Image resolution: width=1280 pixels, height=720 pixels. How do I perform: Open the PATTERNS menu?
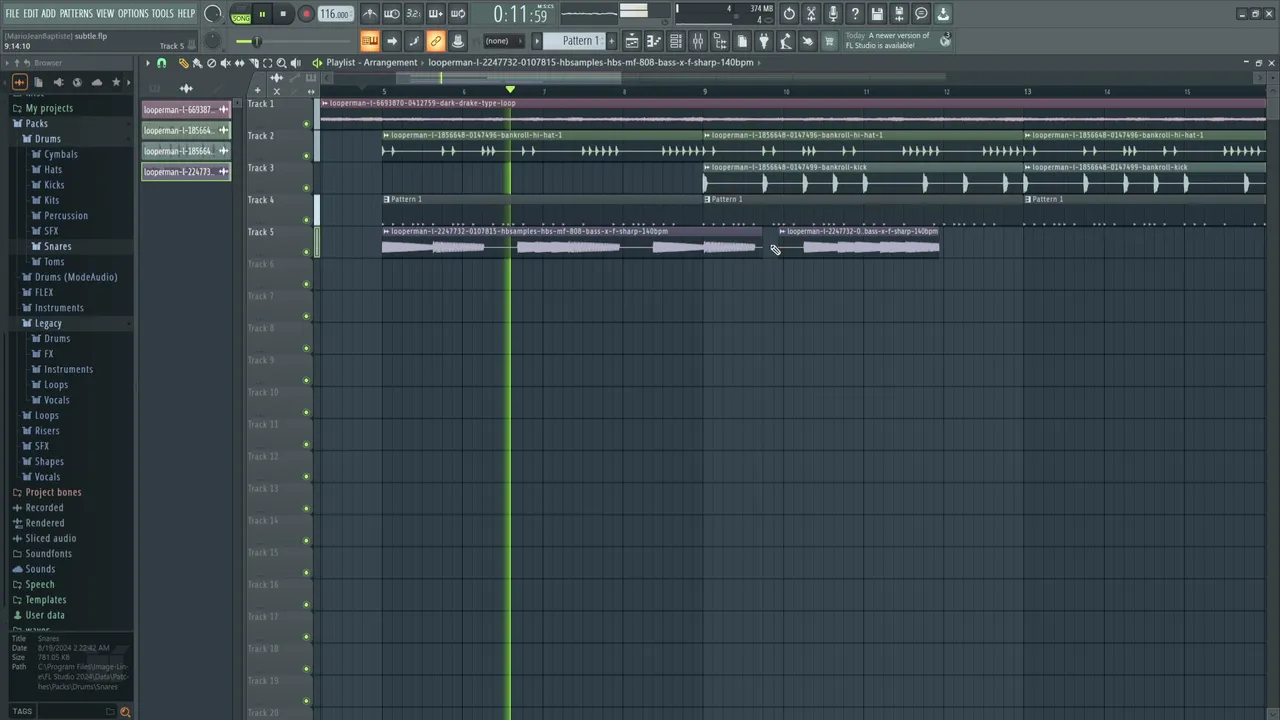[x=77, y=13]
